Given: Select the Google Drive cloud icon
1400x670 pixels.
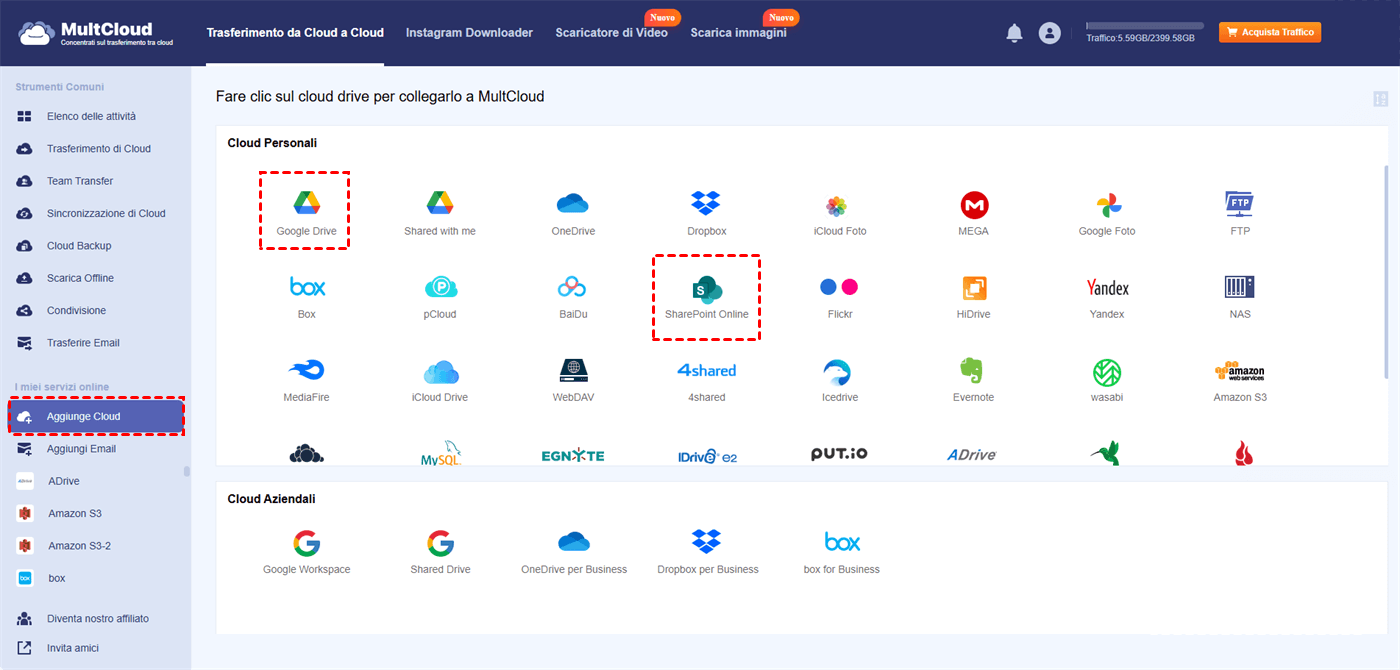Looking at the screenshot, I should tap(306, 203).
